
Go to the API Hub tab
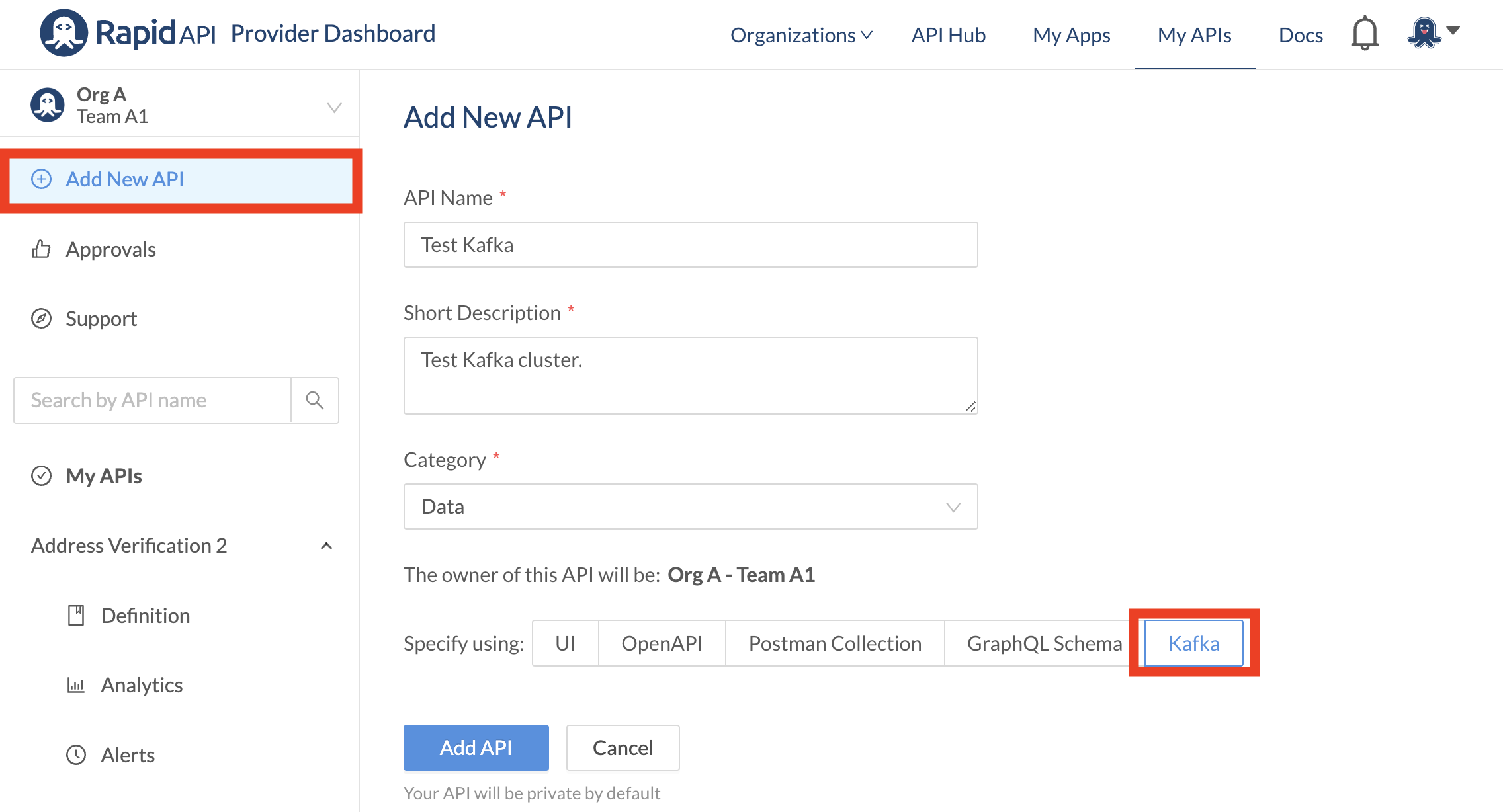coord(948,35)
